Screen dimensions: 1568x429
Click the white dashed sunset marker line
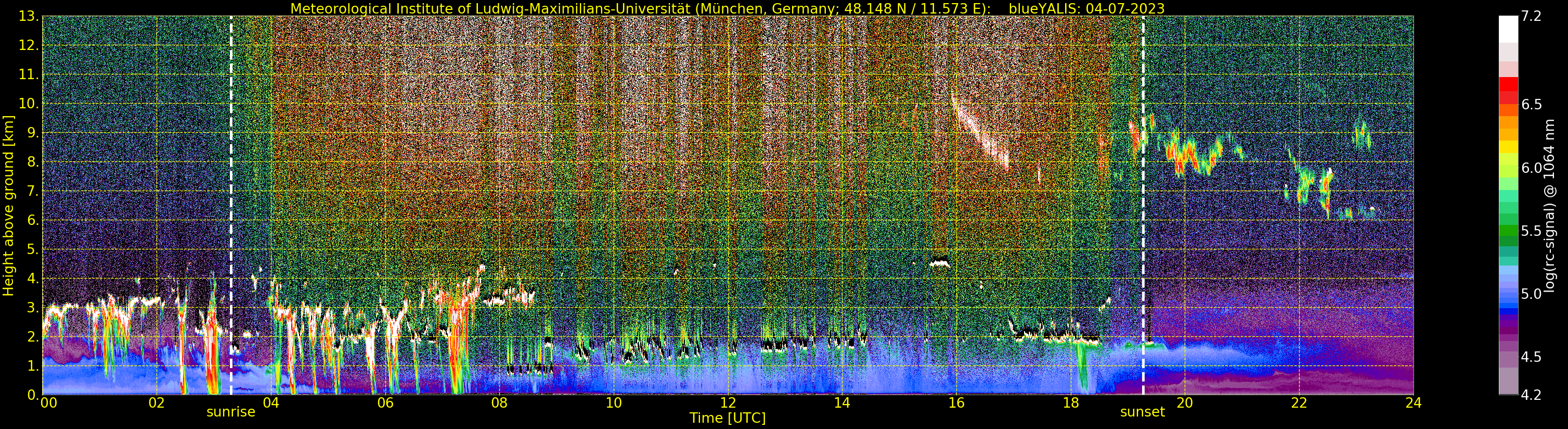coord(1143,205)
